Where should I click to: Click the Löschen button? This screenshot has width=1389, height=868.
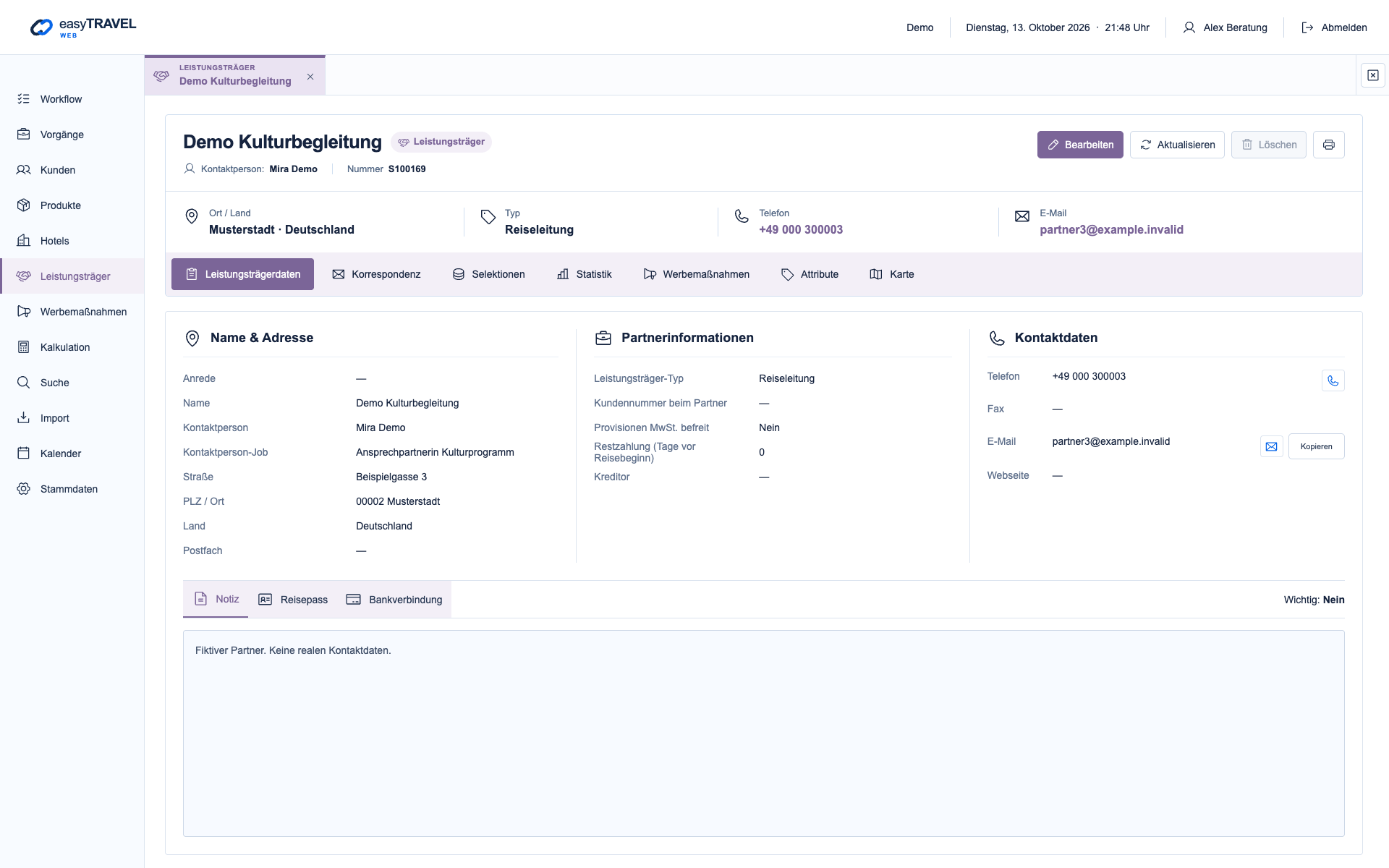tap(1269, 145)
